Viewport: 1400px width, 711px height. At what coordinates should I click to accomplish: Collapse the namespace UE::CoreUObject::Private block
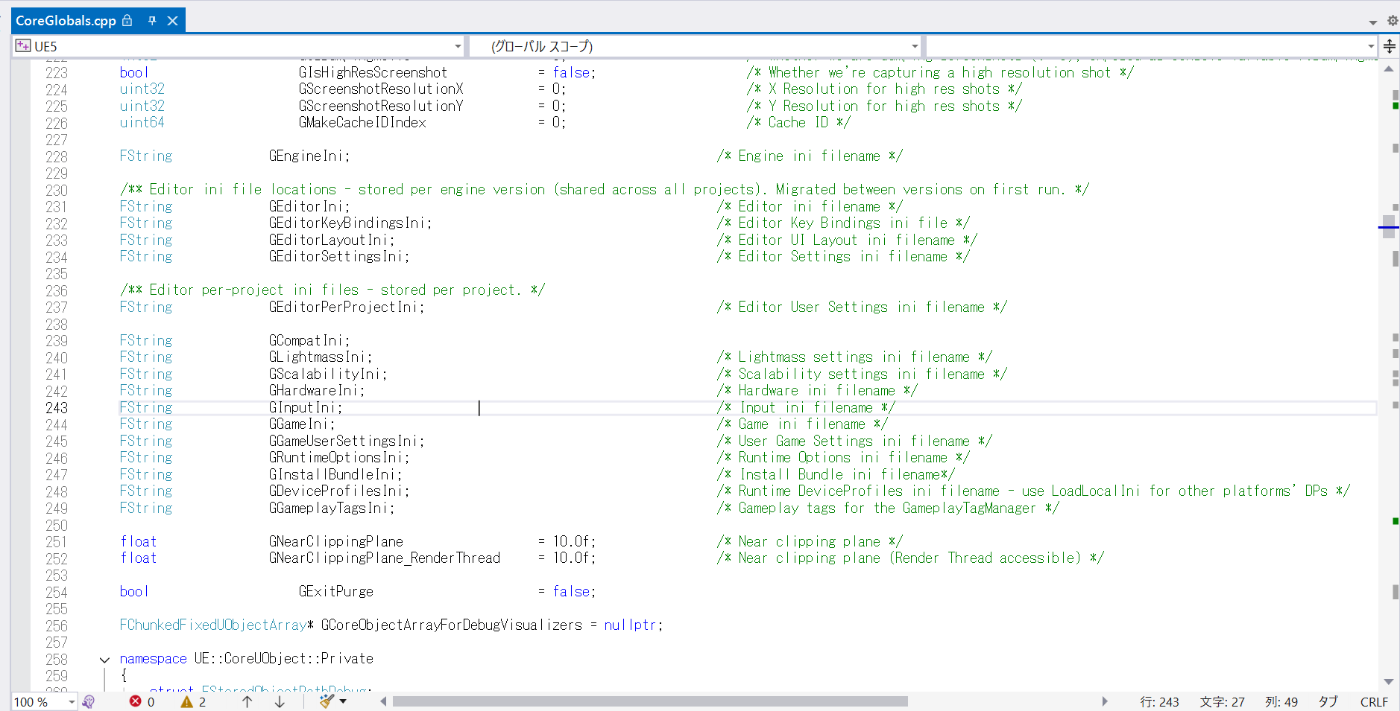click(105, 659)
